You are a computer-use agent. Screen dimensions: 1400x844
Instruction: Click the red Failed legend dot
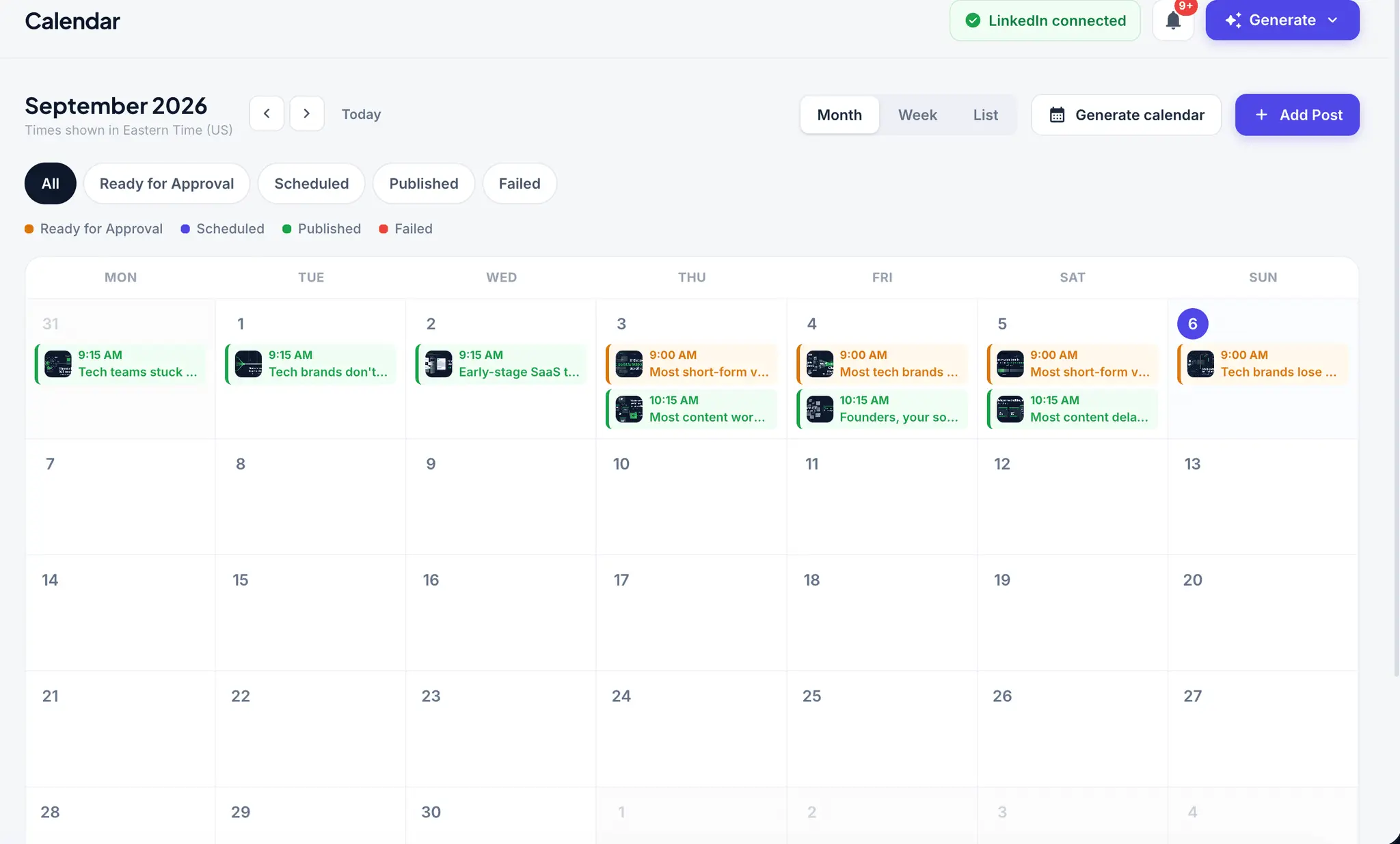coord(383,229)
